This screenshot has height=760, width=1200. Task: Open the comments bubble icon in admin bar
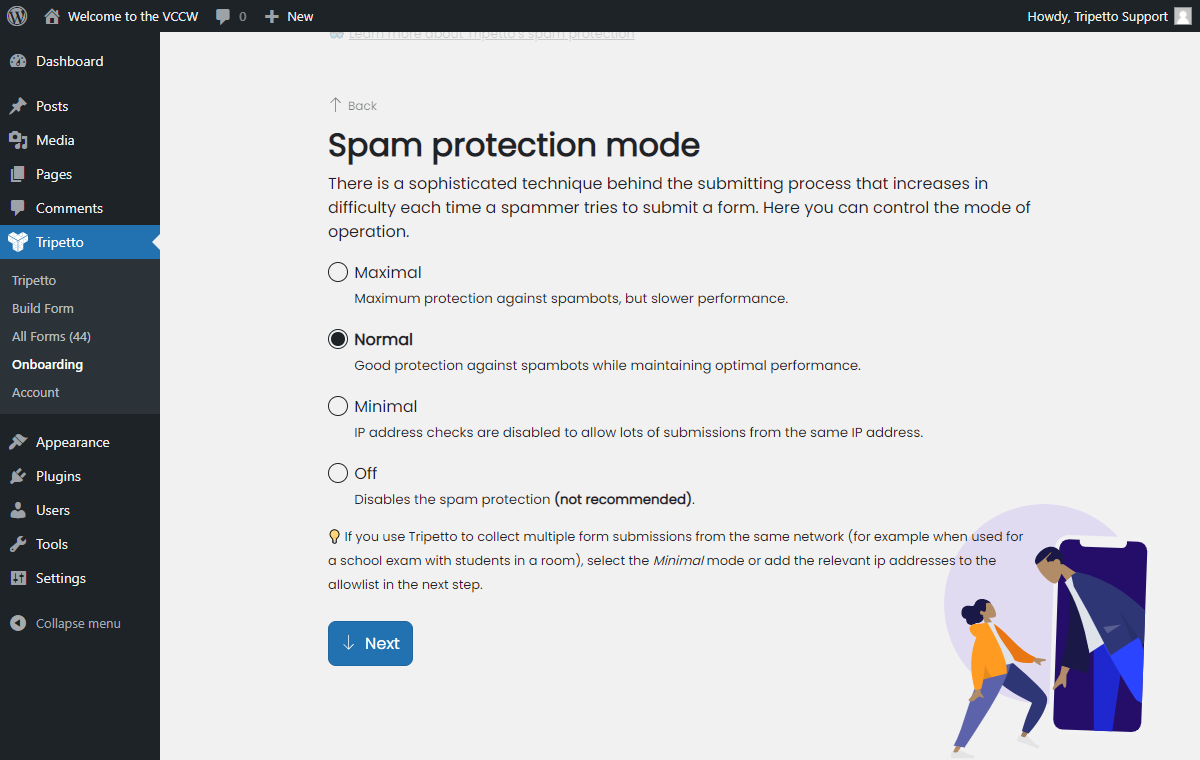[x=223, y=16]
